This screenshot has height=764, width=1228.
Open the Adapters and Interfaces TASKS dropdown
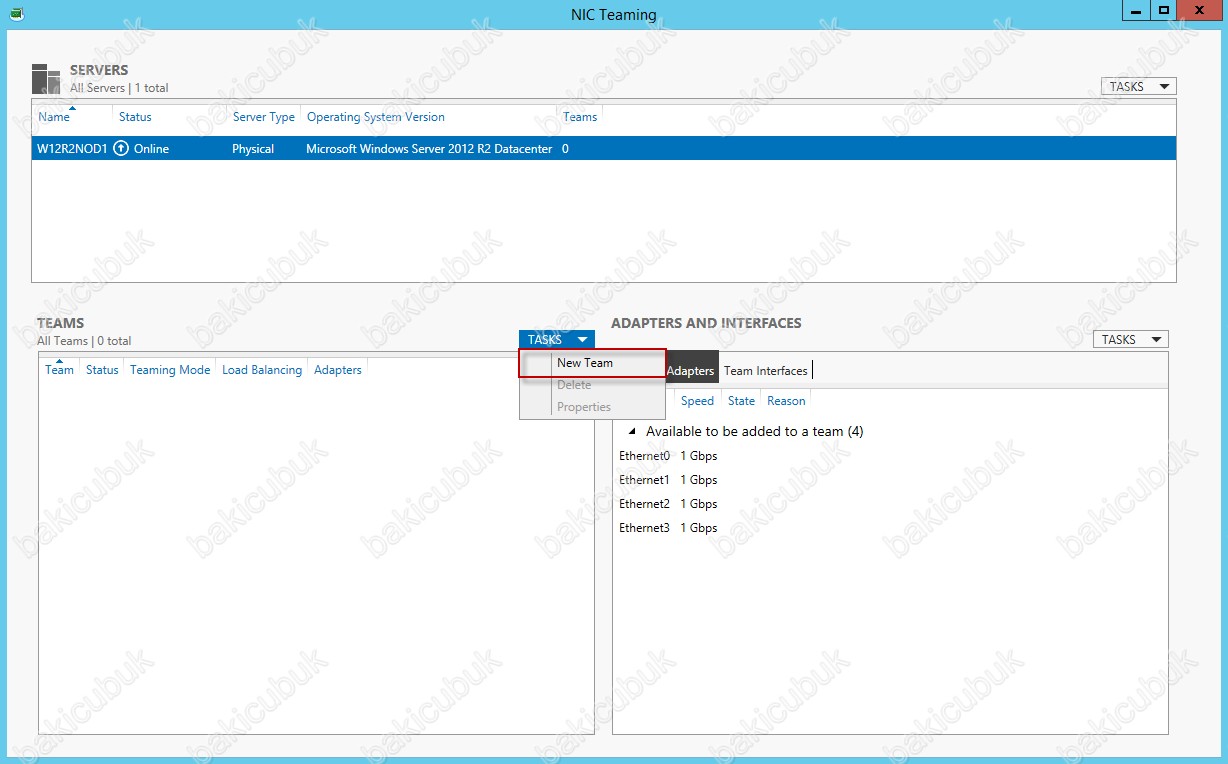click(x=1130, y=340)
